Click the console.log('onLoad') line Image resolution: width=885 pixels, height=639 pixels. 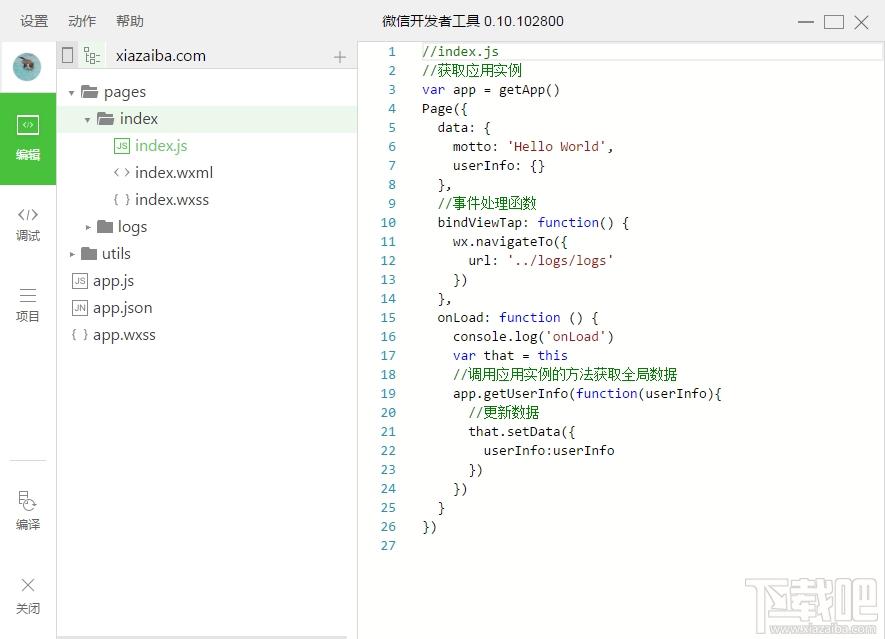pyautogui.click(x=533, y=337)
